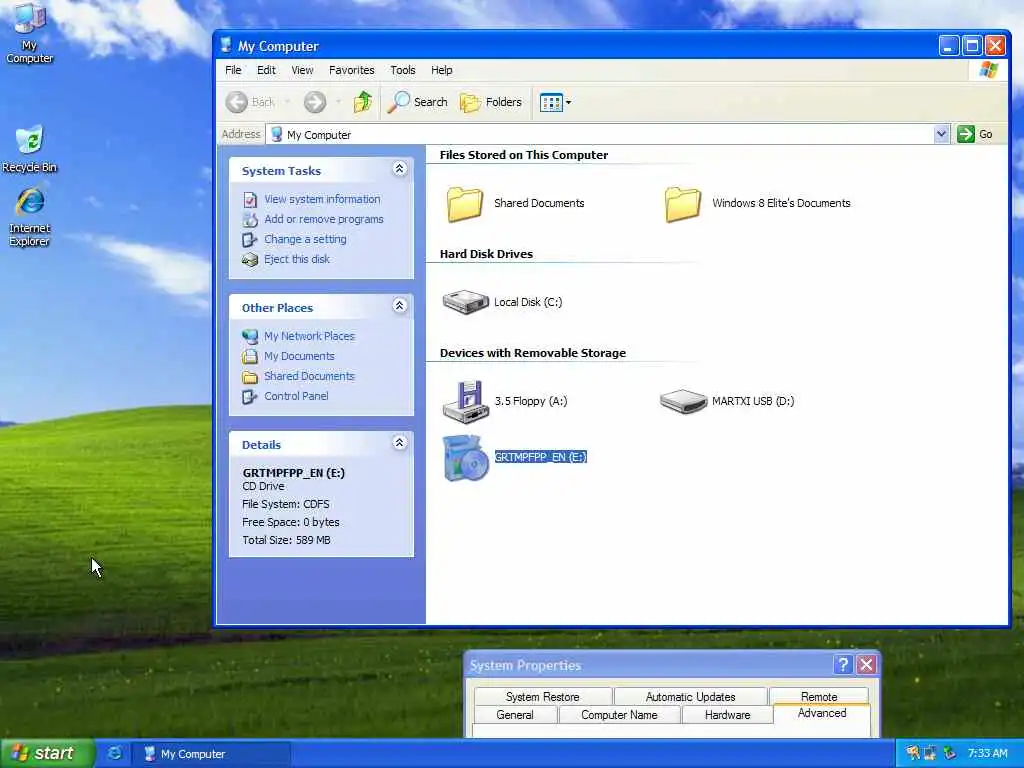The height and width of the screenshot is (768, 1024).
Task: Go to My Documents link
Action: click(x=299, y=356)
